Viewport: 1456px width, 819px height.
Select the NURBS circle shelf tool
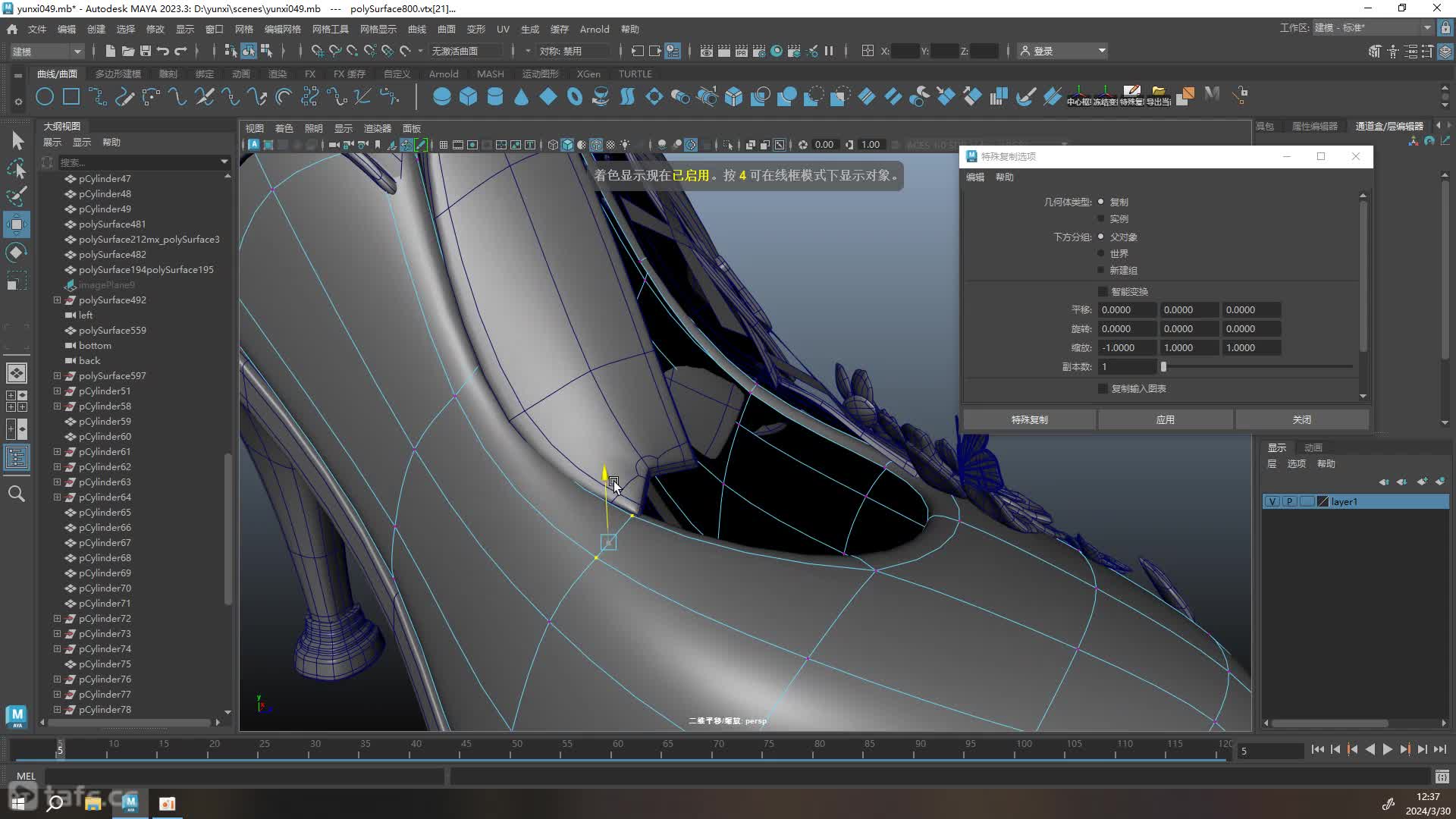(45, 96)
